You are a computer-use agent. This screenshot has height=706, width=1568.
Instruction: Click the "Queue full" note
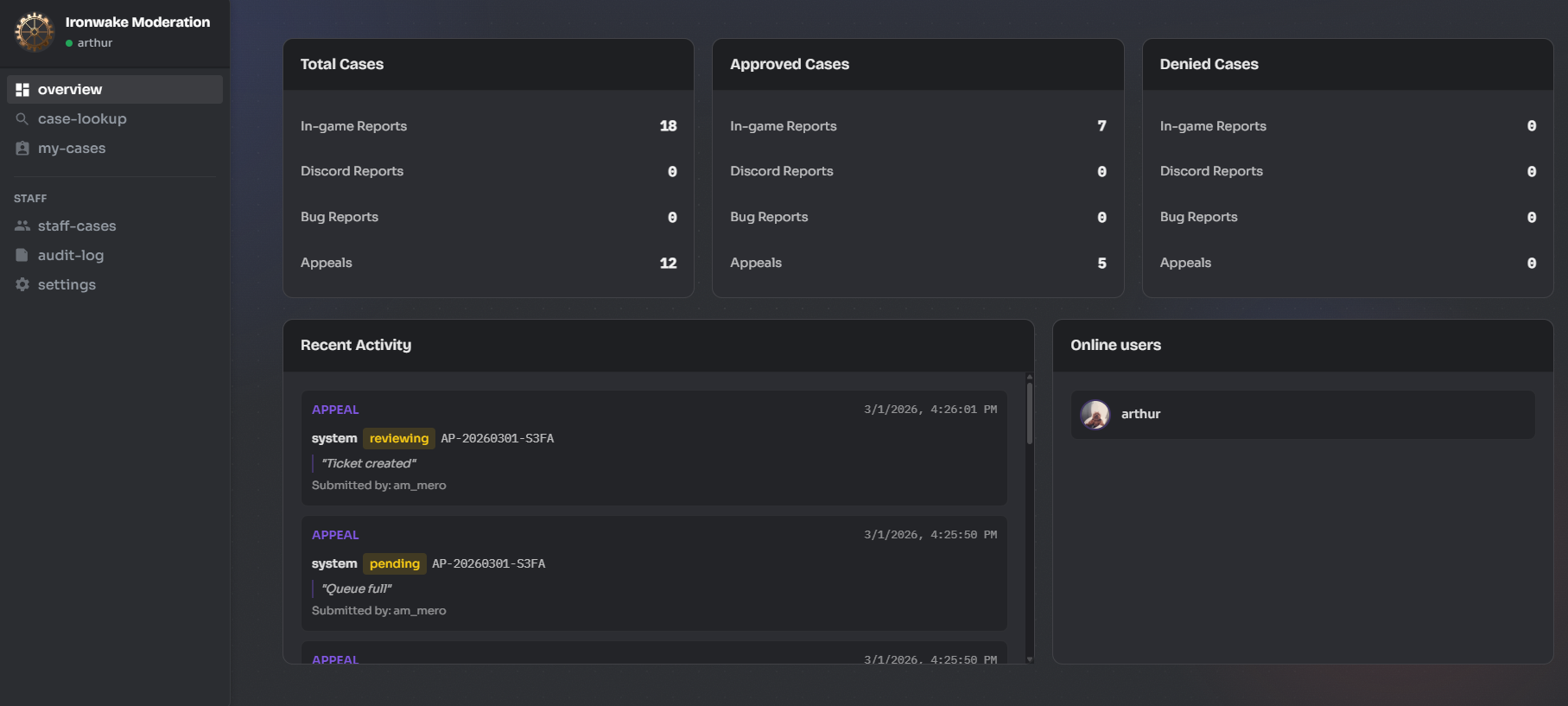pyautogui.click(x=357, y=589)
